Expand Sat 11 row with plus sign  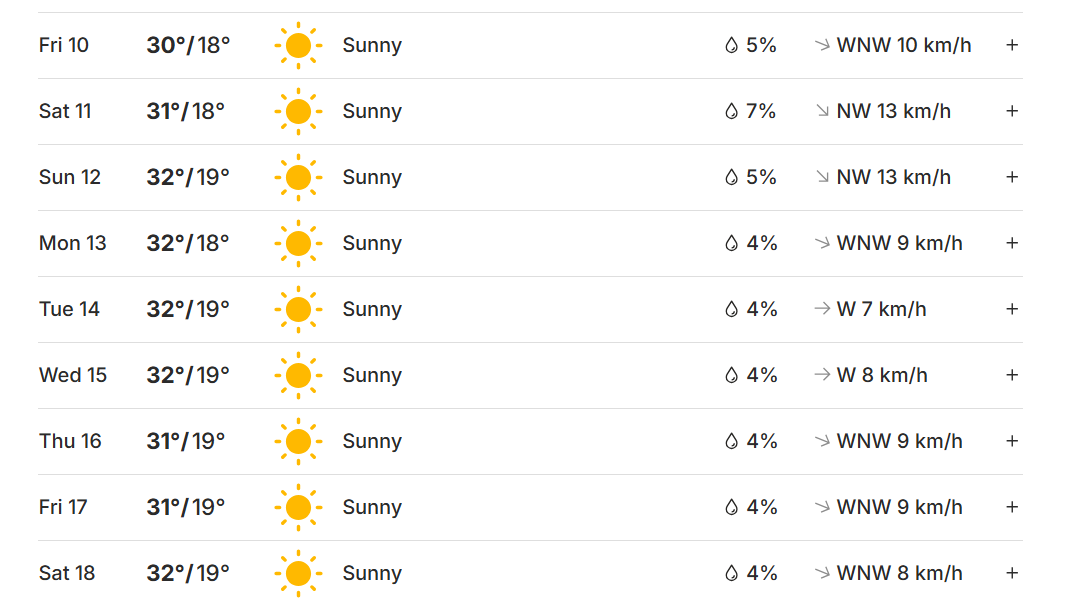(x=1012, y=111)
